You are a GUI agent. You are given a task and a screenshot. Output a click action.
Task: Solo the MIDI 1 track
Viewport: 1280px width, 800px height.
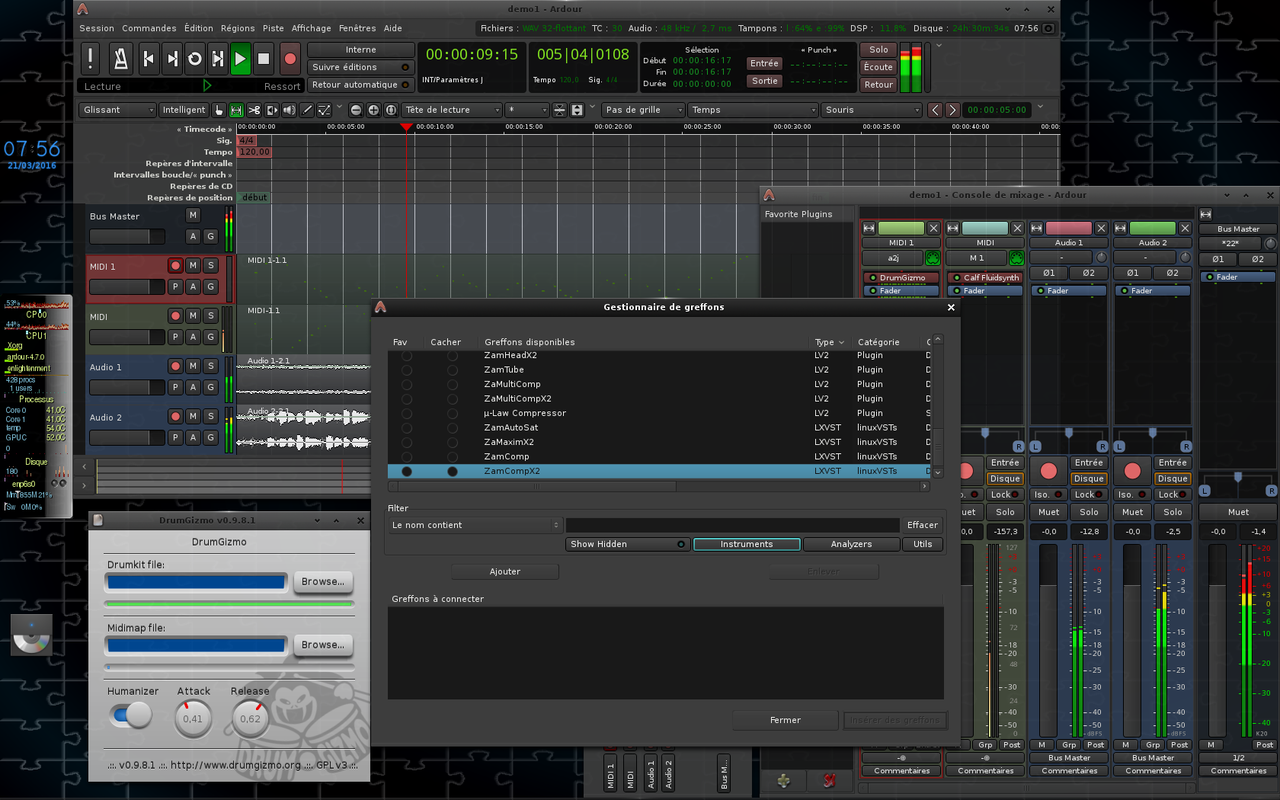tap(210, 265)
